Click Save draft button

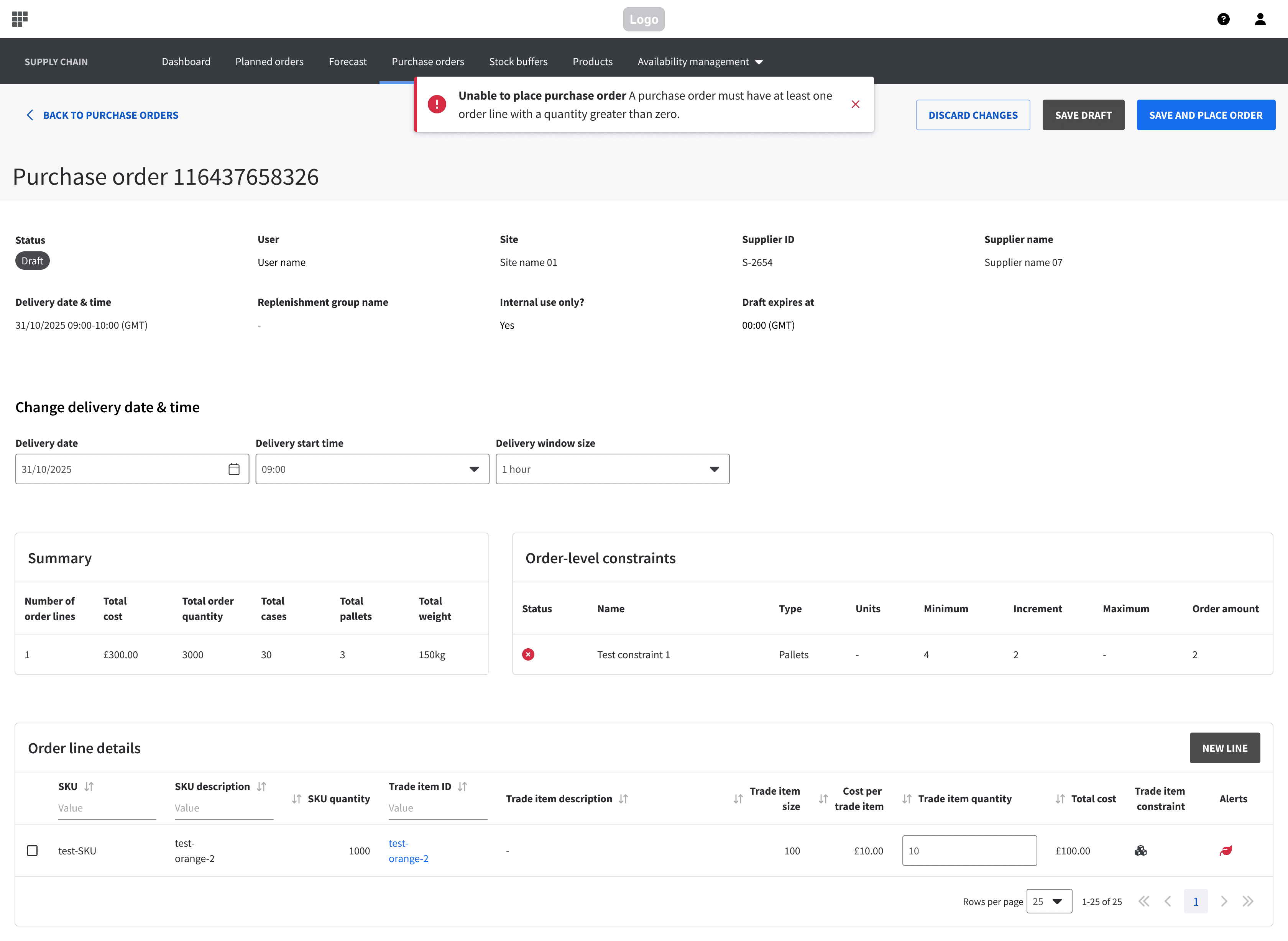(x=1083, y=115)
